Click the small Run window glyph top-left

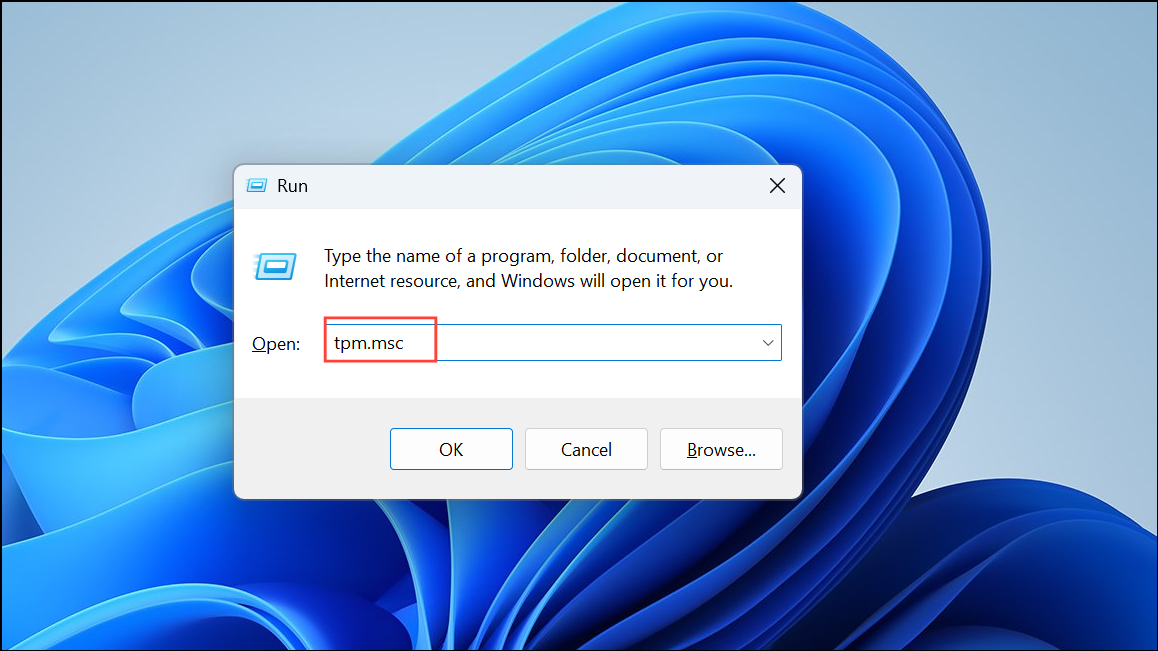pos(257,185)
